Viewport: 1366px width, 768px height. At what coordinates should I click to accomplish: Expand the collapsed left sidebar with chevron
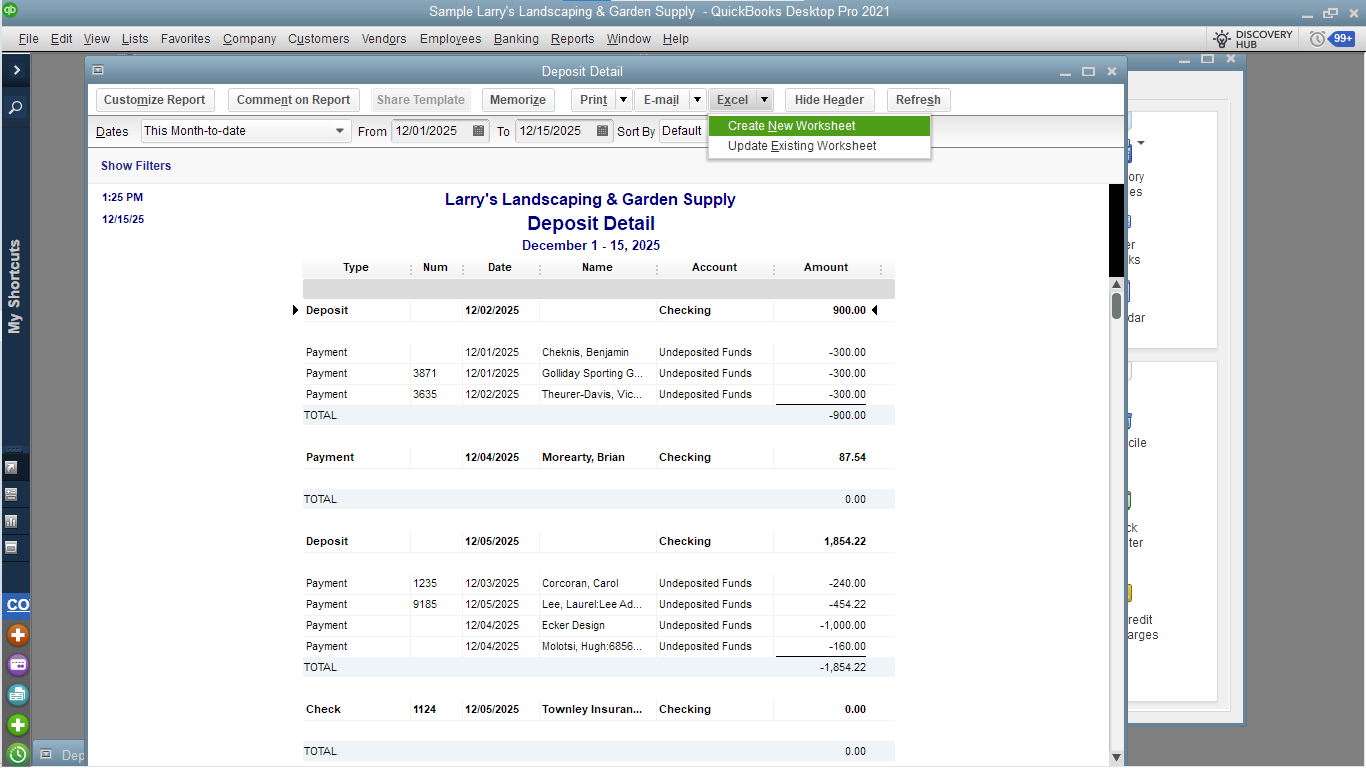pyautogui.click(x=16, y=70)
